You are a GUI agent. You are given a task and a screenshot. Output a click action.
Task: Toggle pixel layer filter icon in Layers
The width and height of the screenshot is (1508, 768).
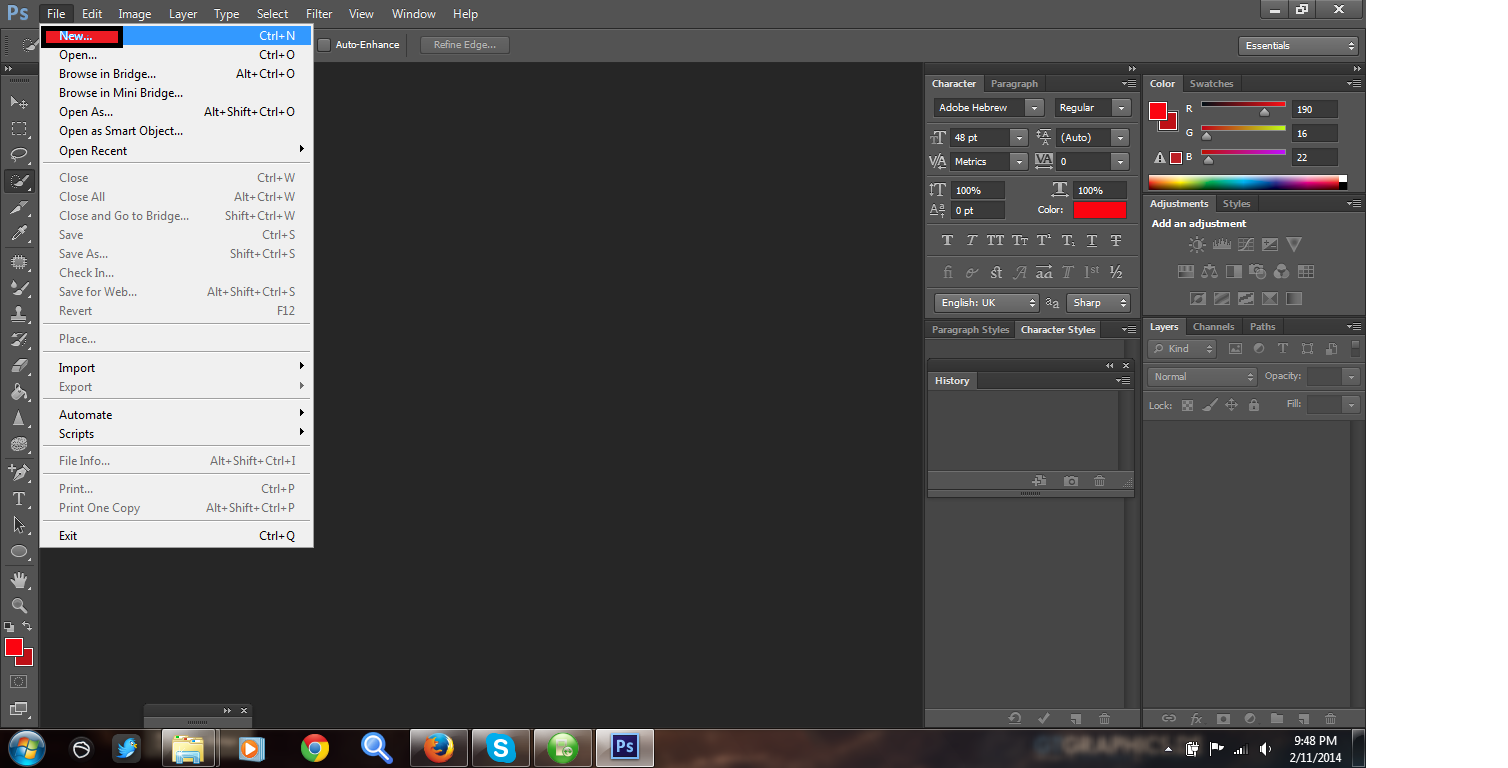click(x=1235, y=349)
